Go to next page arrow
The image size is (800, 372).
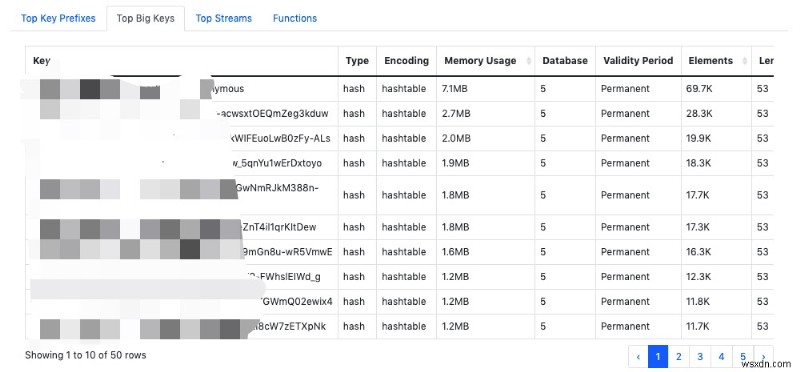(x=763, y=357)
